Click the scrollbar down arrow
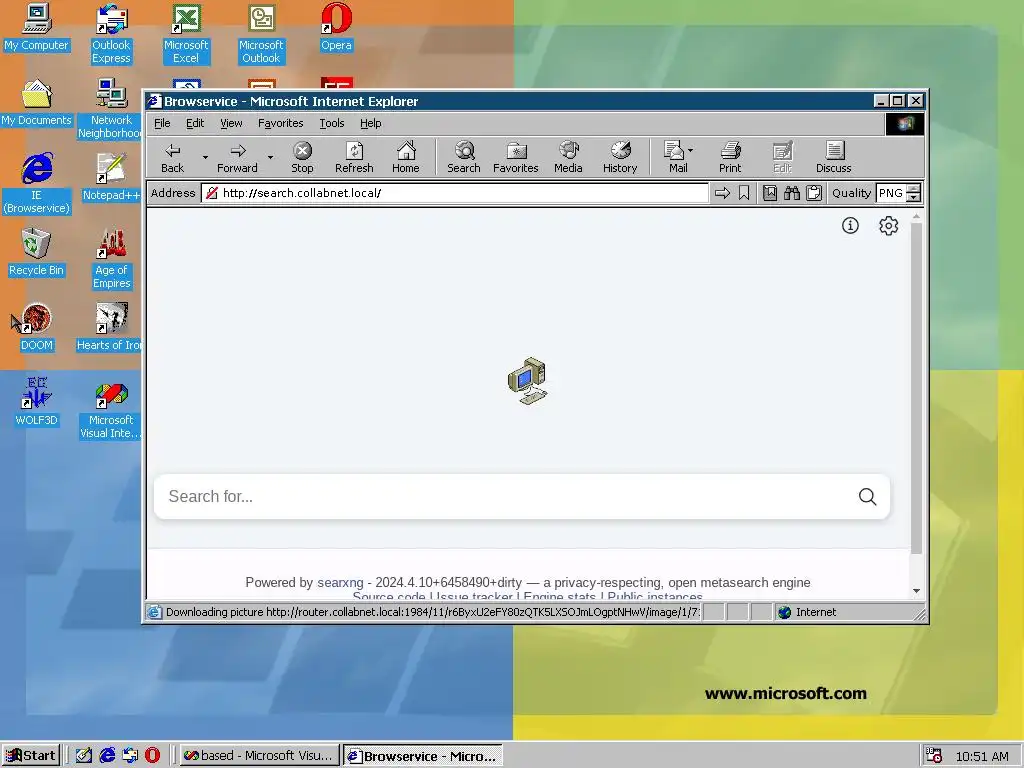The height and width of the screenshot is (768, 1024). [x=916, y=591]
